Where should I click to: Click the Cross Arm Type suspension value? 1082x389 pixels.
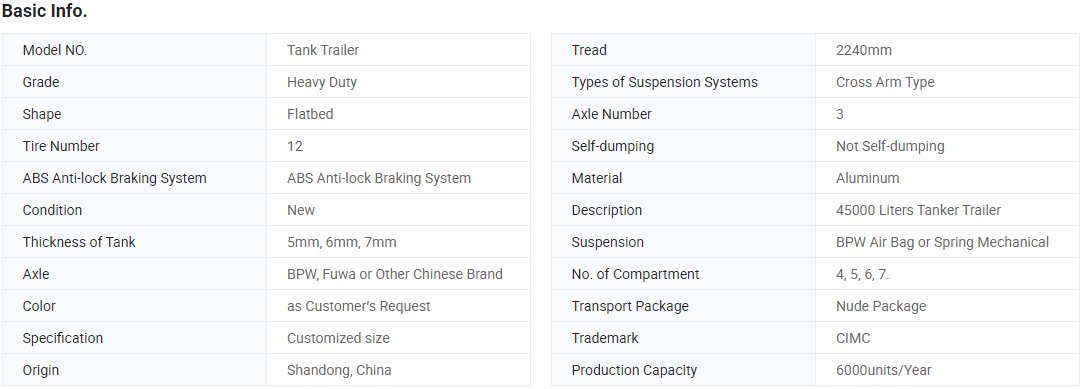click(x=885, y=82)
